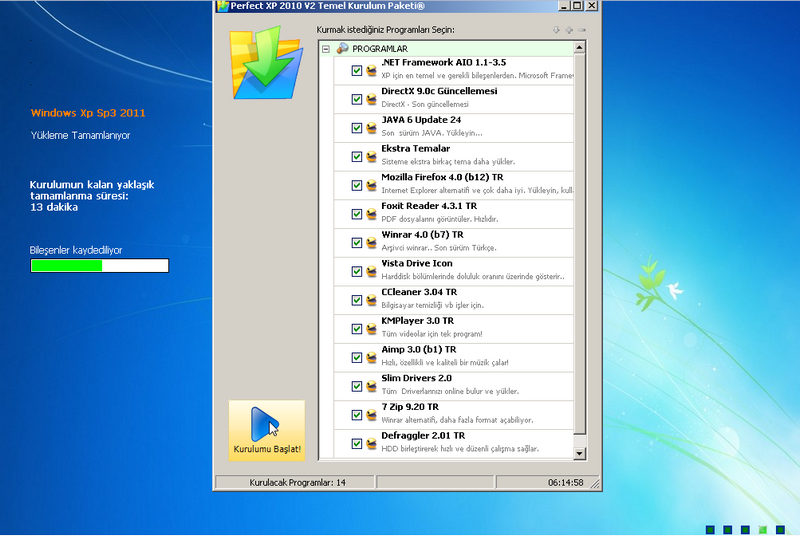Click the KMPlayer 3.0 package icon
This screenshot has height=536, width=800.
click(x=371, y=329)
